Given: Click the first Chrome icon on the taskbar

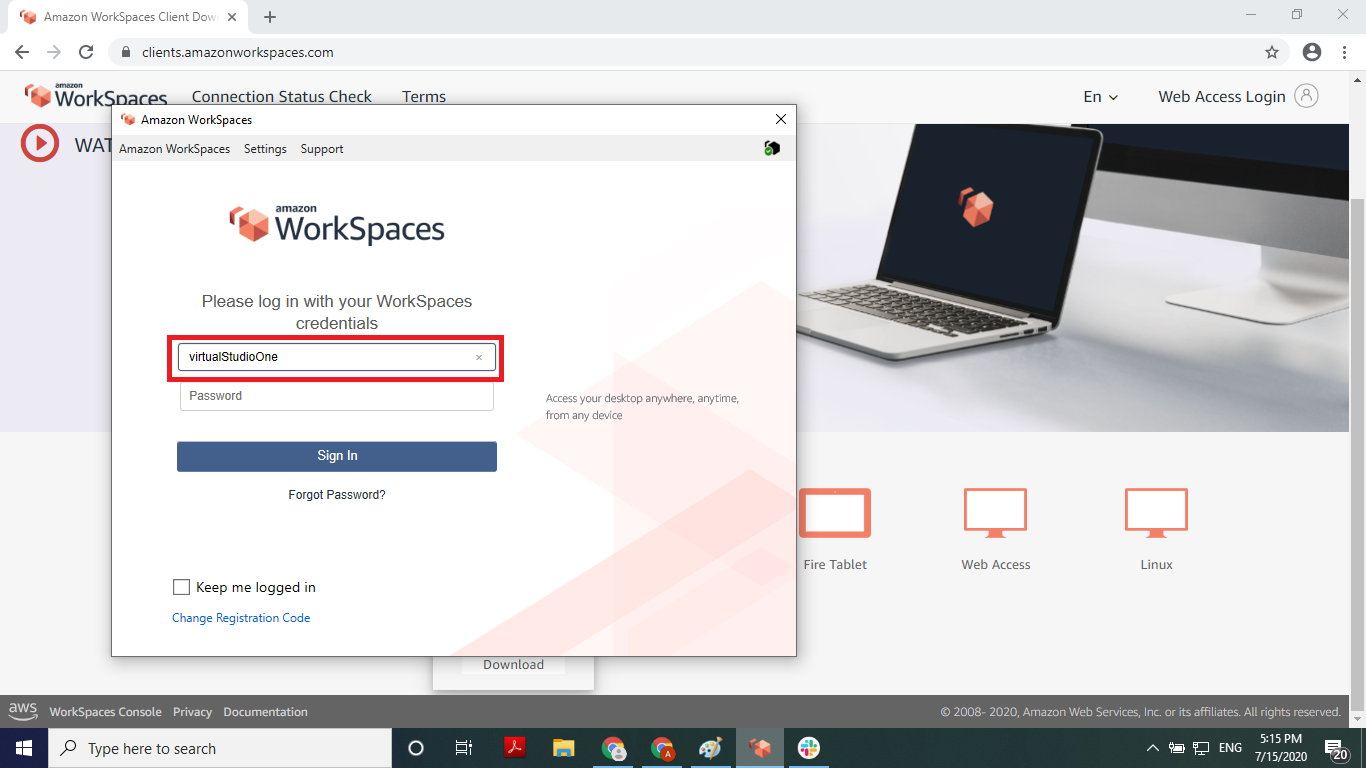Looking at the screenshot, I should tap(613, 748).
